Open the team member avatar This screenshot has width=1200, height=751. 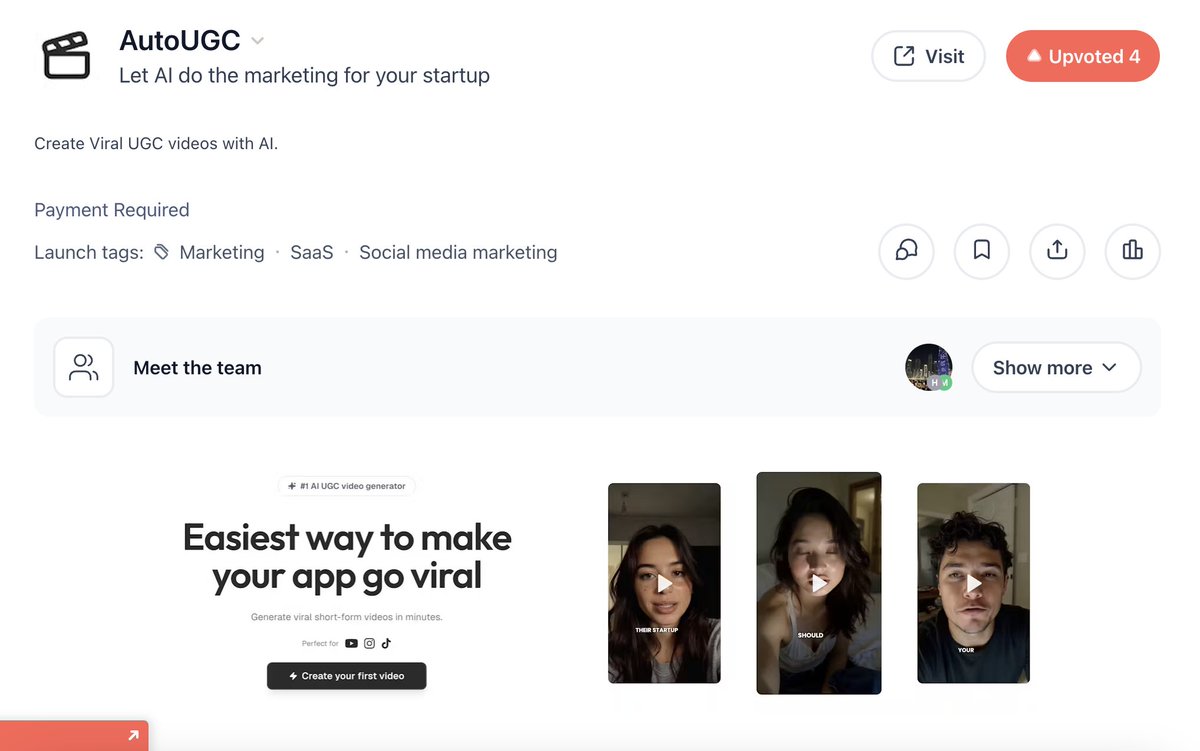click(x=929, y=367)
